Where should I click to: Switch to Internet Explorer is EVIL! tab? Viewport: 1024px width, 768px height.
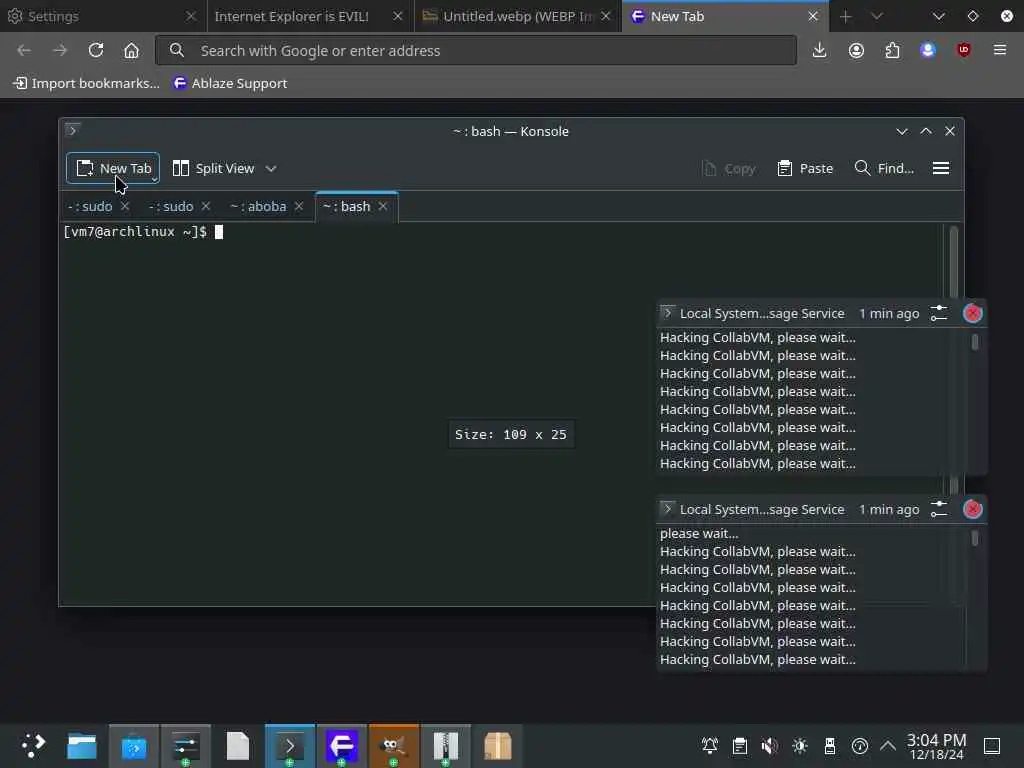tap(310, 16)
